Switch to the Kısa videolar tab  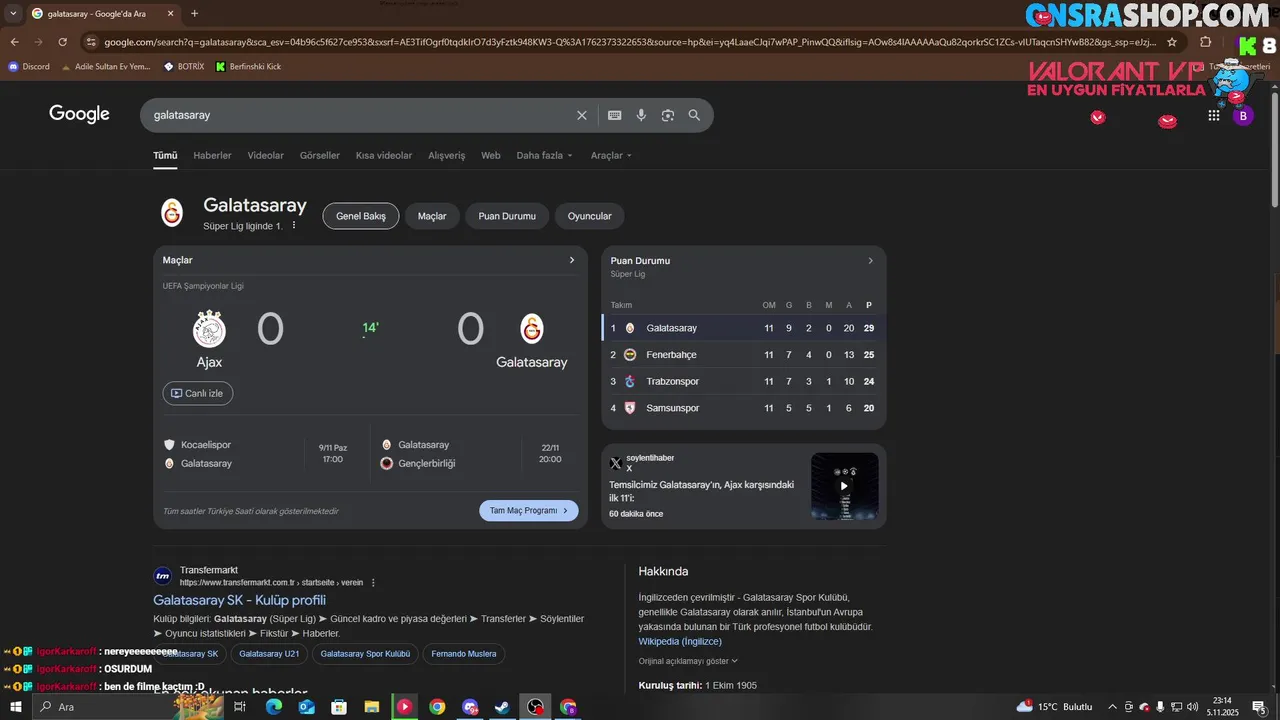coord(384,155)
